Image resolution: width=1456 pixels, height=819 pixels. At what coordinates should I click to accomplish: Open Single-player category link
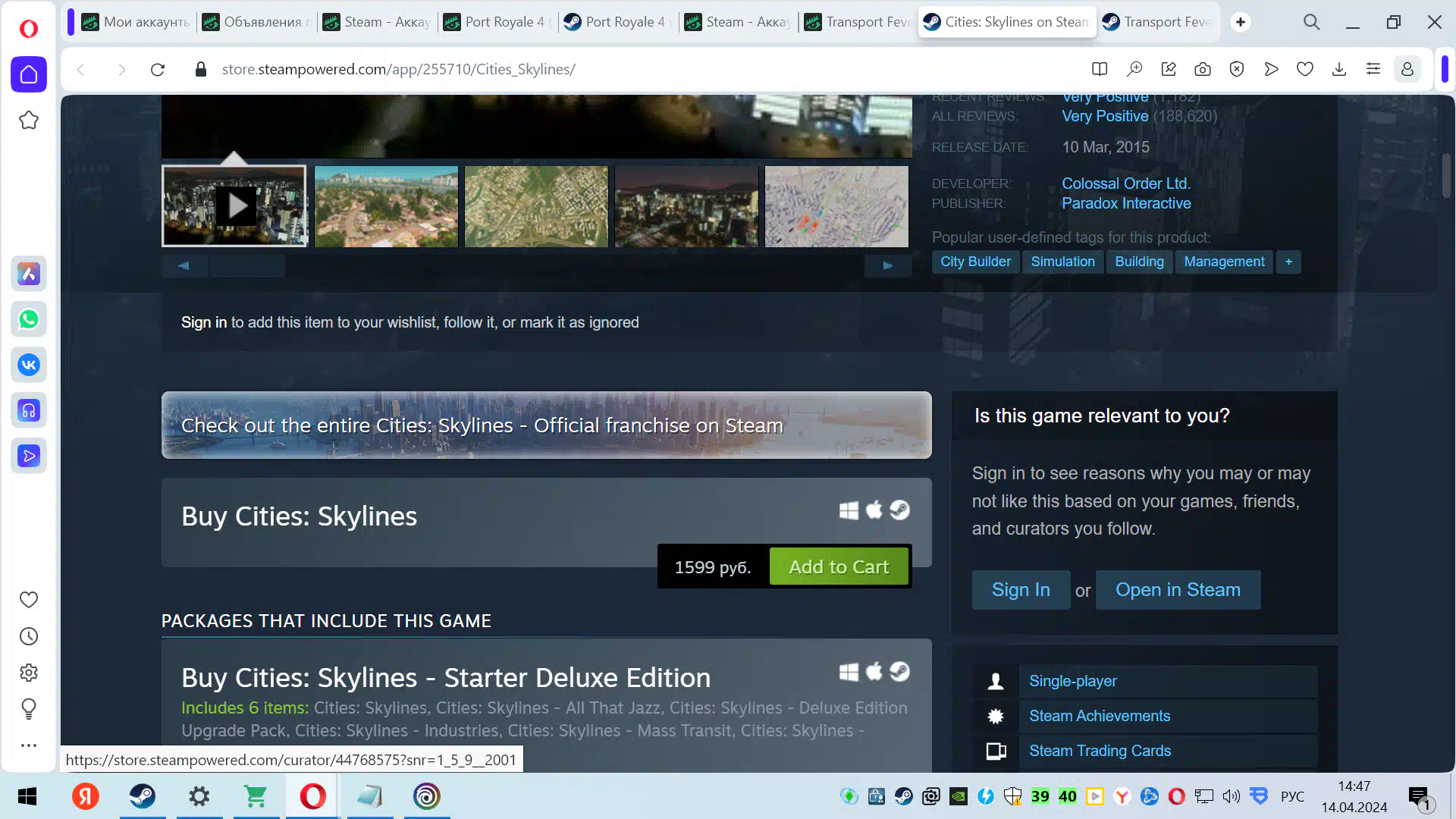1072,681
